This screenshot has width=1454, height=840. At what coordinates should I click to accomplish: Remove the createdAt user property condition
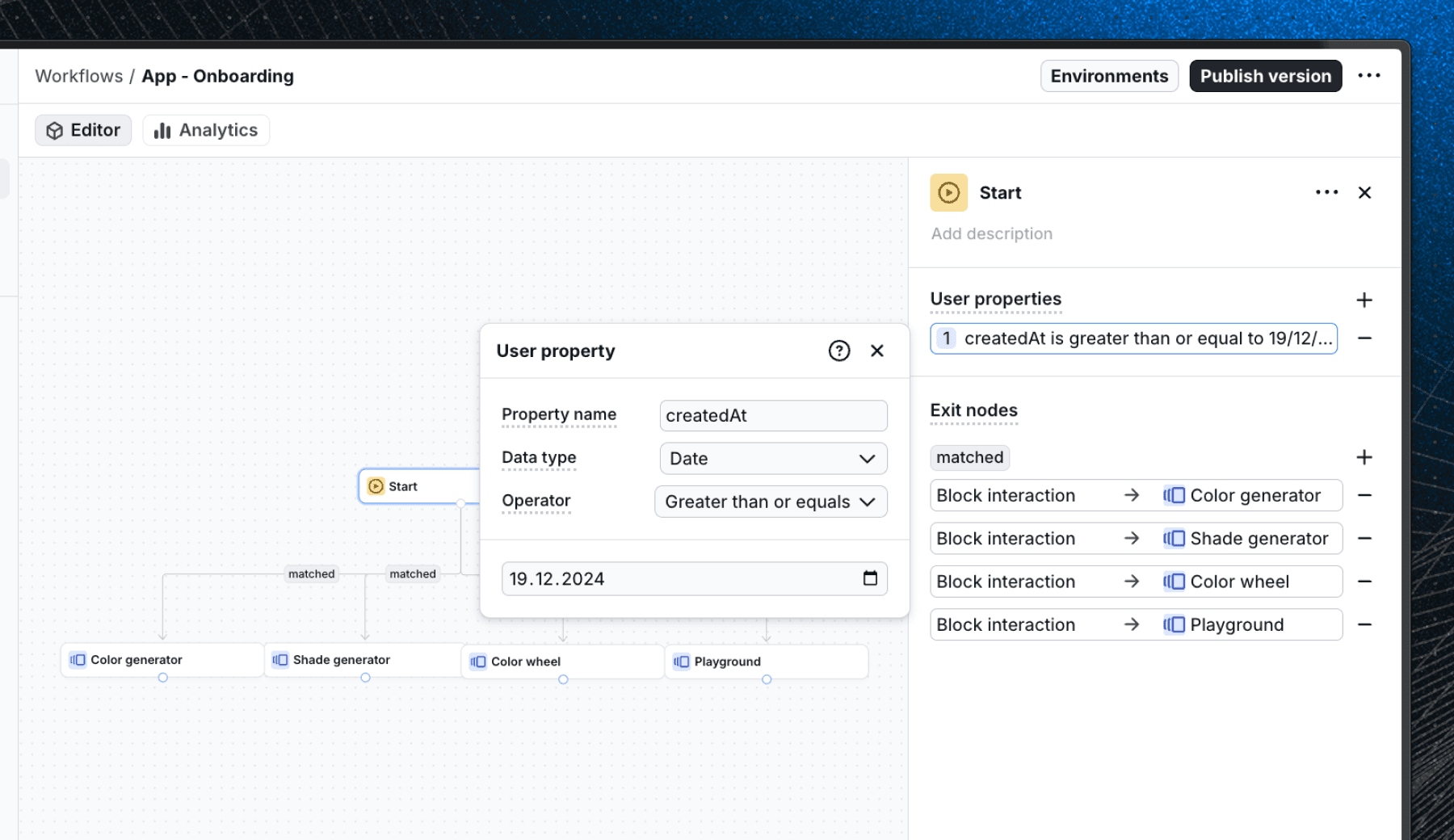click(x=1364, y=338)
